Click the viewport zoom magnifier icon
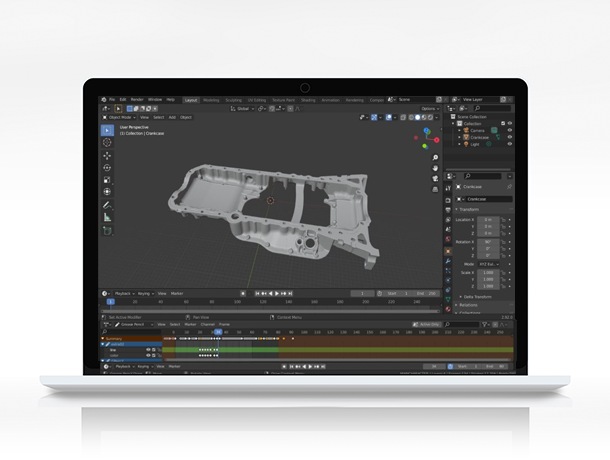The width and height of the screenshot is (610, 460). (x=435, y=158)
